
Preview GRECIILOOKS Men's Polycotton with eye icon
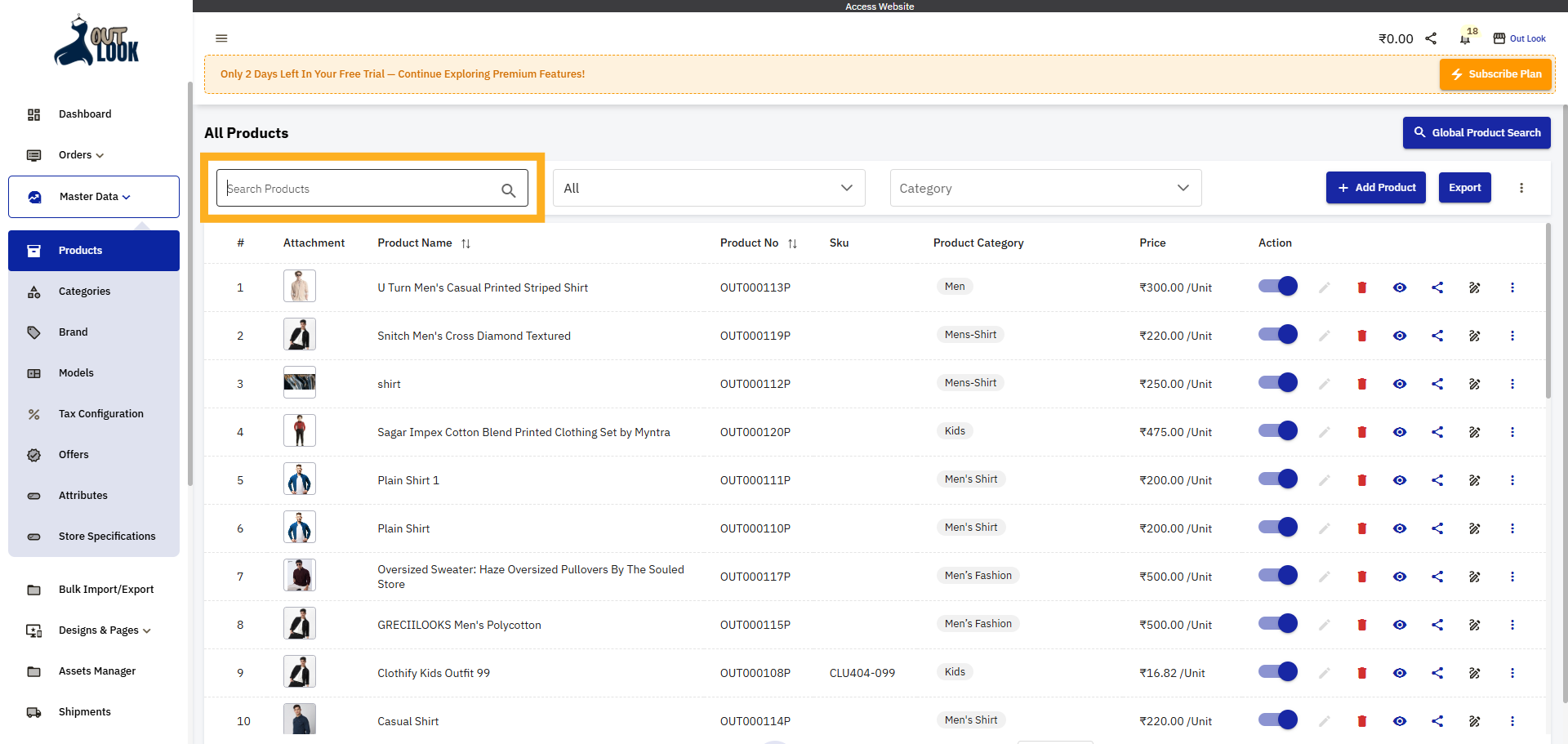(1400, 625)
